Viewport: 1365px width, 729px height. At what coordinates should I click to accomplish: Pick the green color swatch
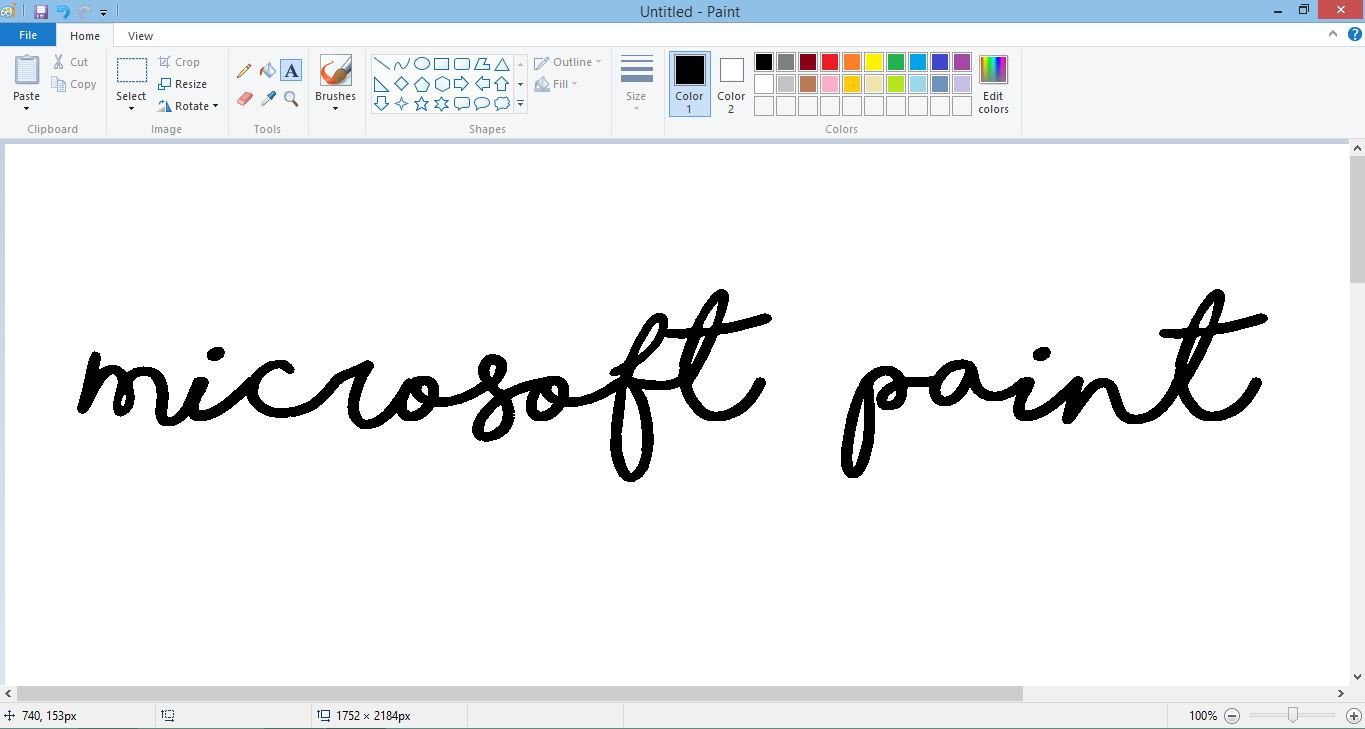896,62
